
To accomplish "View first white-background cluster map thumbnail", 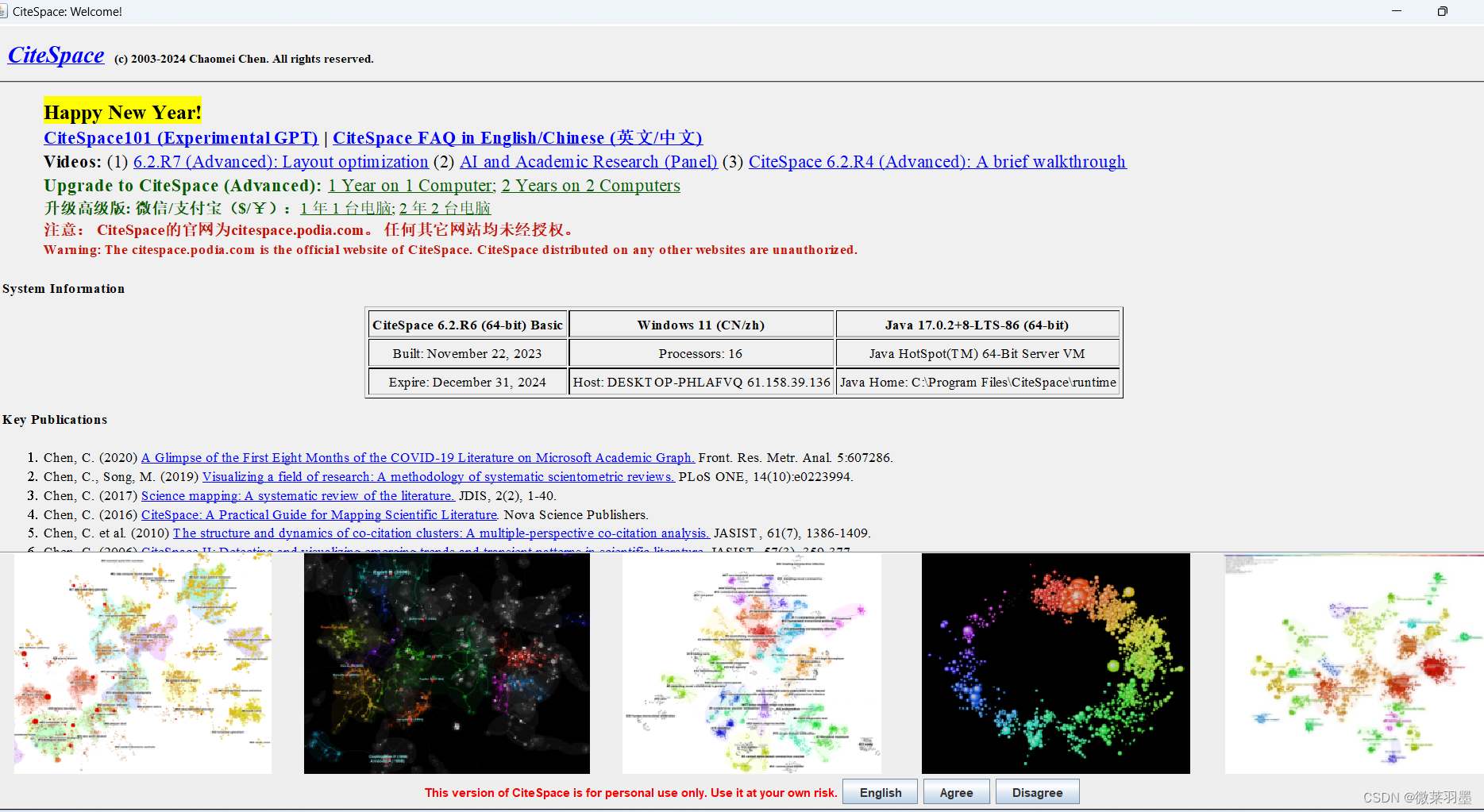I will tap(143, 664).
